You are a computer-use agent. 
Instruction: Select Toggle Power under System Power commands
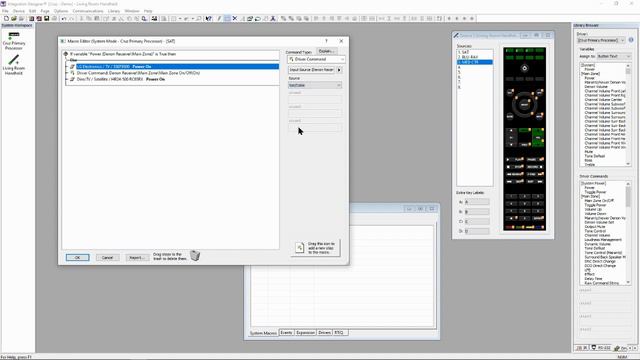pyautogui.click(x=595, y=192)
